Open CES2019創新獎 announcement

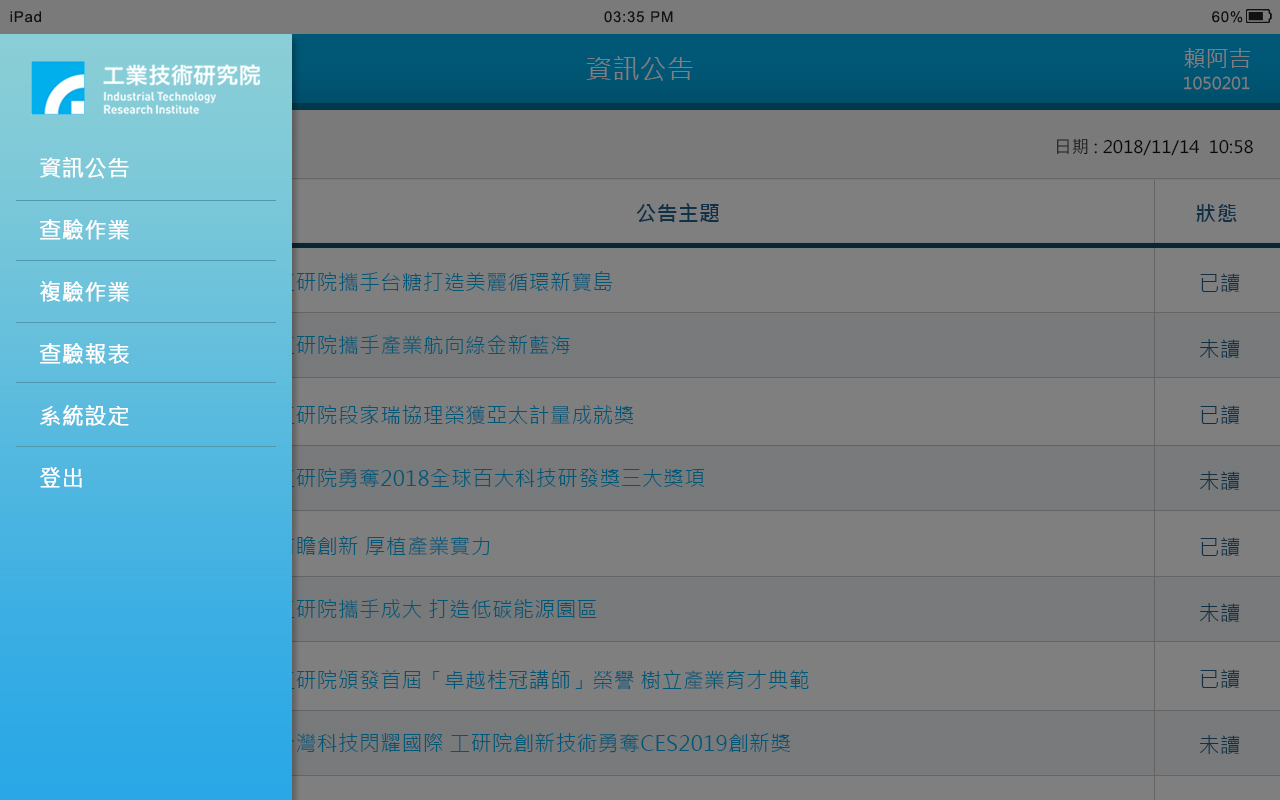coord(540,744)
